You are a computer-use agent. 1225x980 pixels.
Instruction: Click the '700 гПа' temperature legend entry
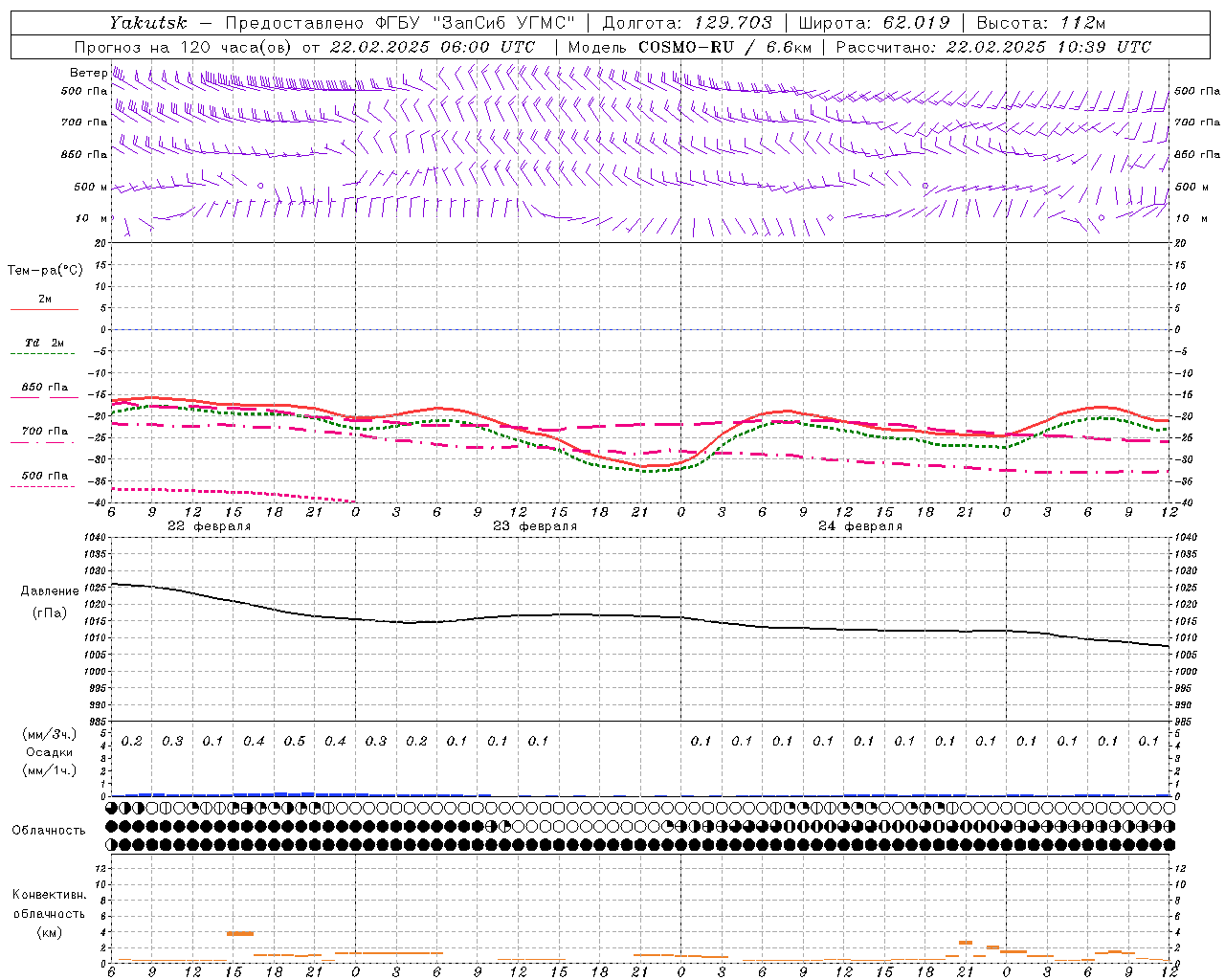tap(45, 431)
